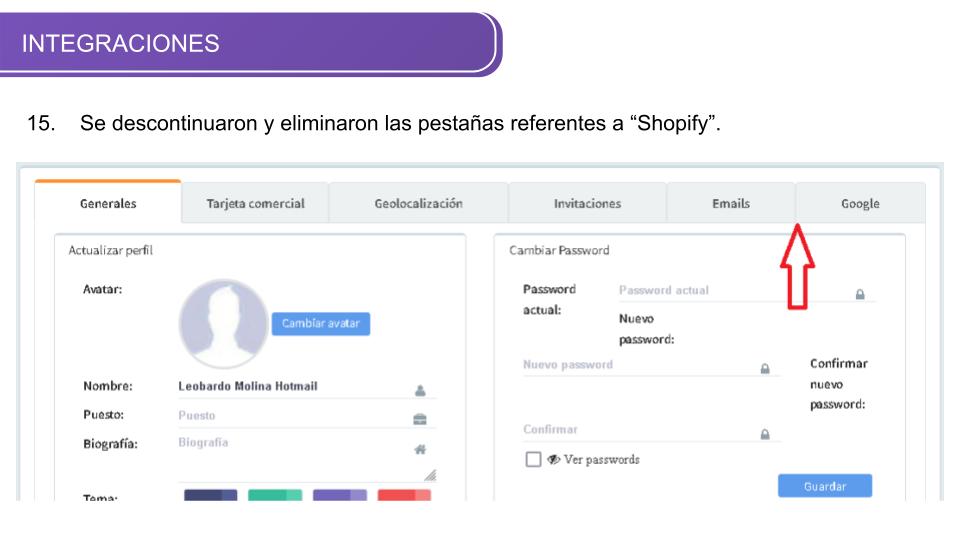
Task: Click the eye icon beside Ver passwords
Action: click(553, 459)
